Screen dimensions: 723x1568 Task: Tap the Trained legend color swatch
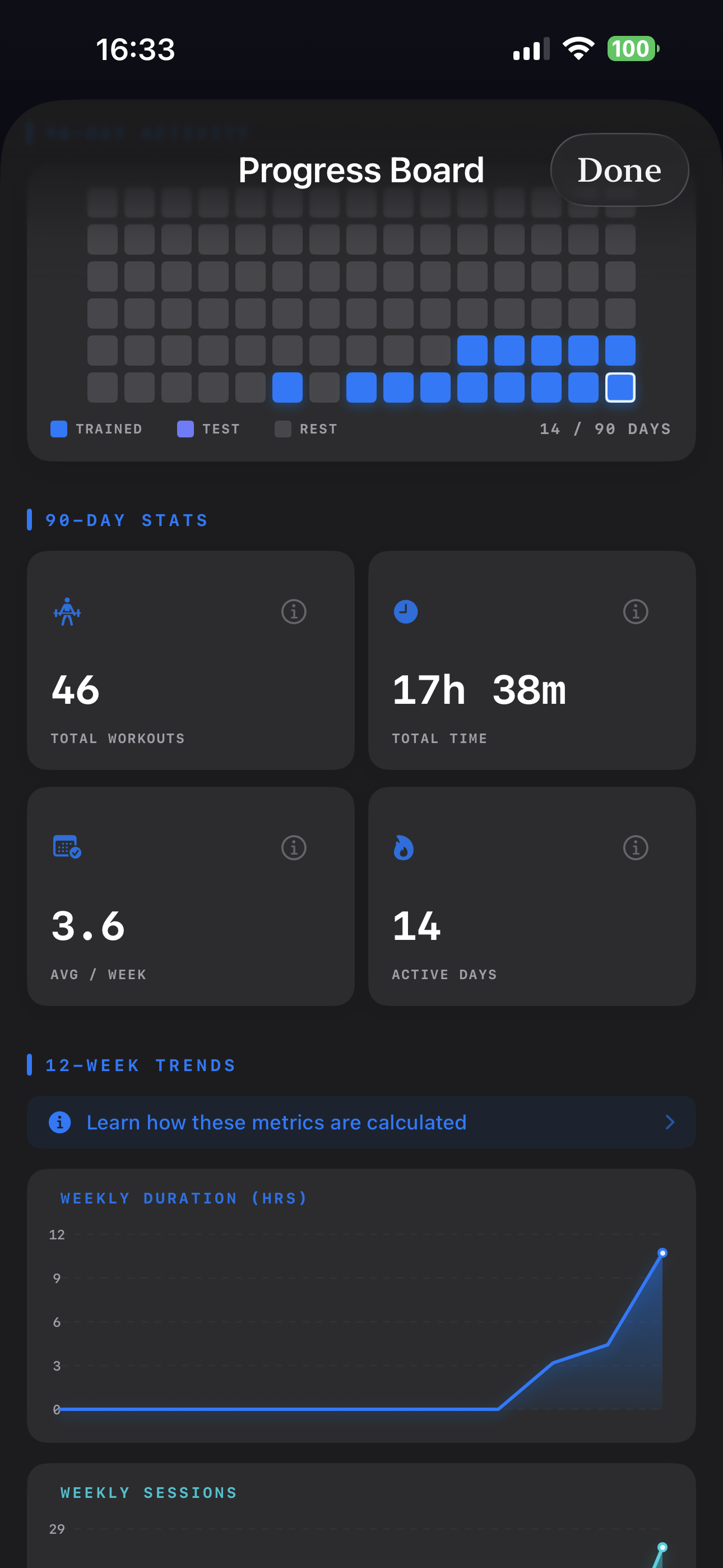pyautogui.click(x=59, y=429)
